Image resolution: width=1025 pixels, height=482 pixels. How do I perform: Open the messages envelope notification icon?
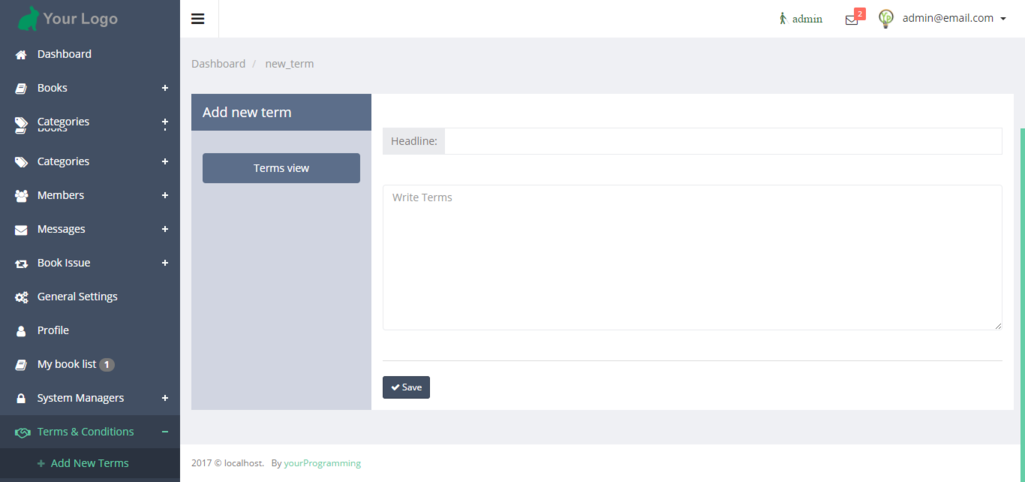(852, 19)
